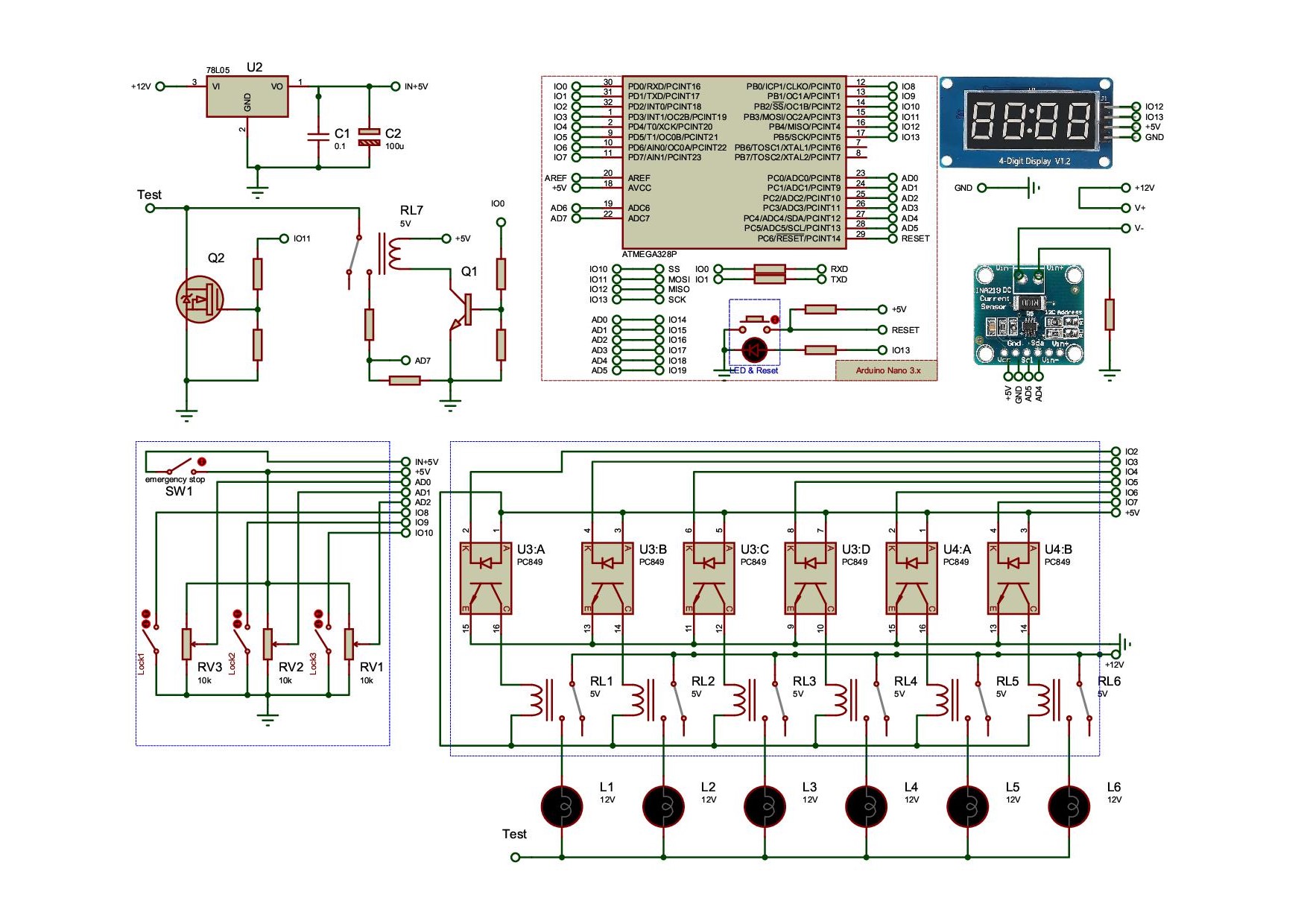
Task: Click the RL7 relay coil
Action: [393, 253]
